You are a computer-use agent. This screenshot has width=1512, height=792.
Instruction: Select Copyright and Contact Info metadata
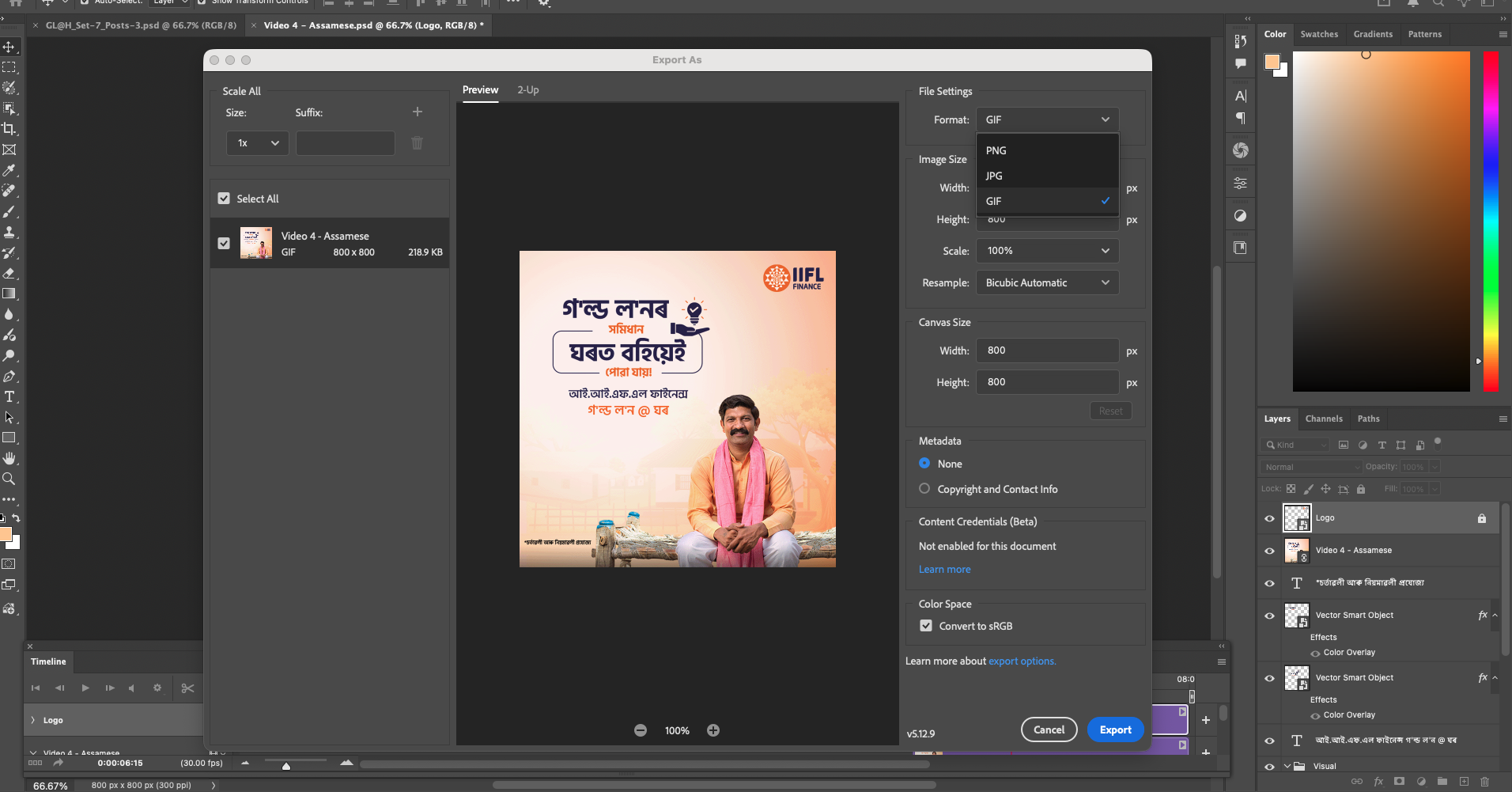pos(924,488)
